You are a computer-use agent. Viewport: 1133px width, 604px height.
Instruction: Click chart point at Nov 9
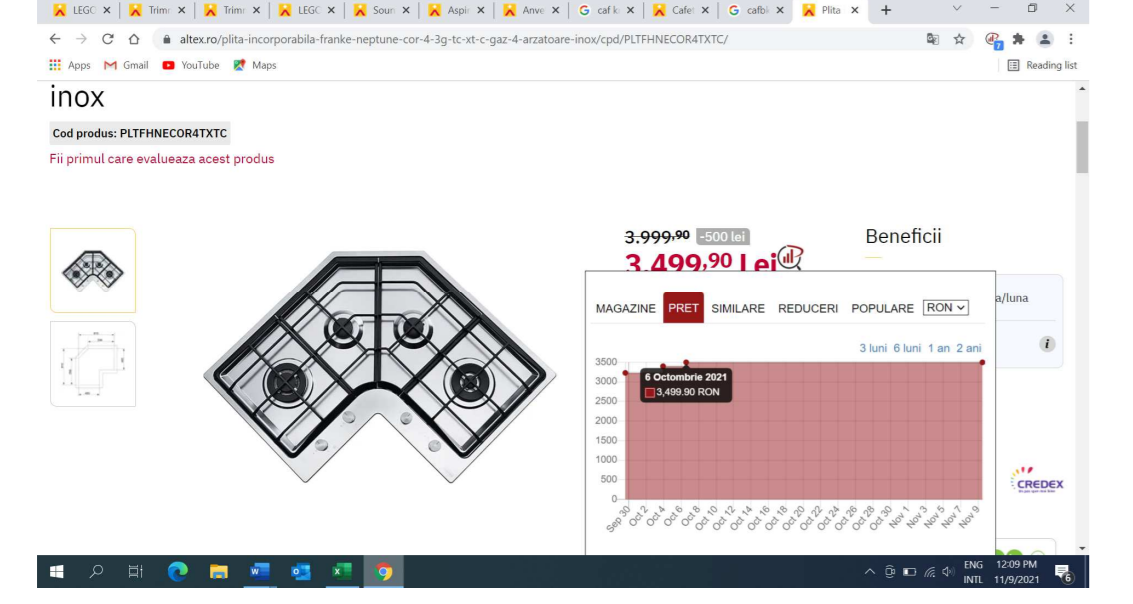pos(982,363)
